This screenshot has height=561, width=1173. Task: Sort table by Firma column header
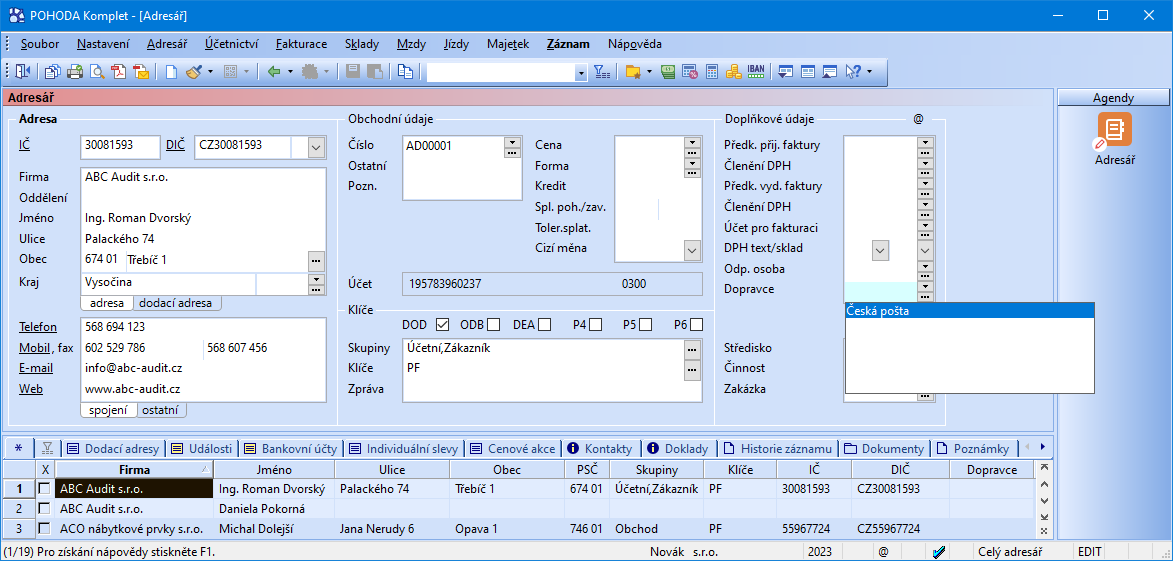coord(134,470)
